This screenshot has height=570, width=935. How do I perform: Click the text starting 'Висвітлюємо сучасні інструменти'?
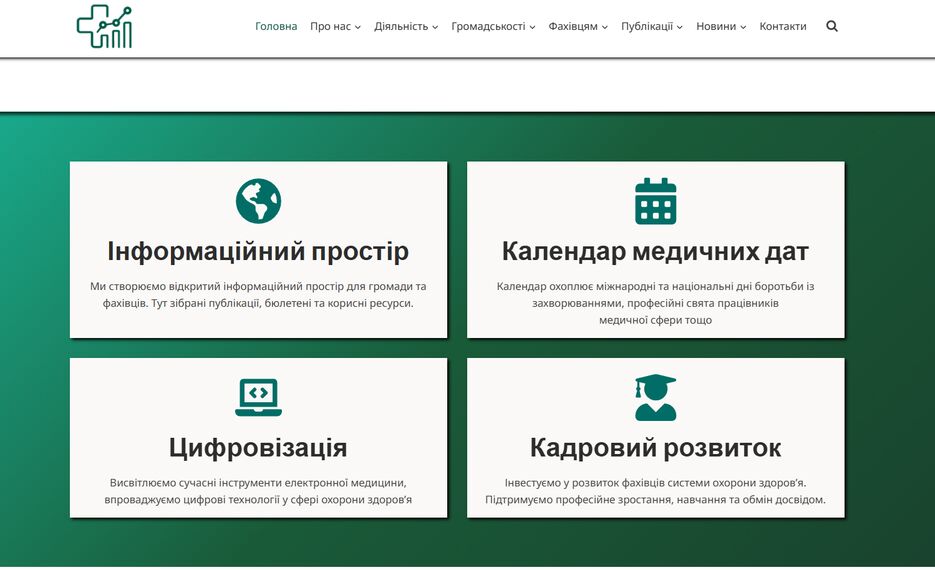(x=258, y=491)
